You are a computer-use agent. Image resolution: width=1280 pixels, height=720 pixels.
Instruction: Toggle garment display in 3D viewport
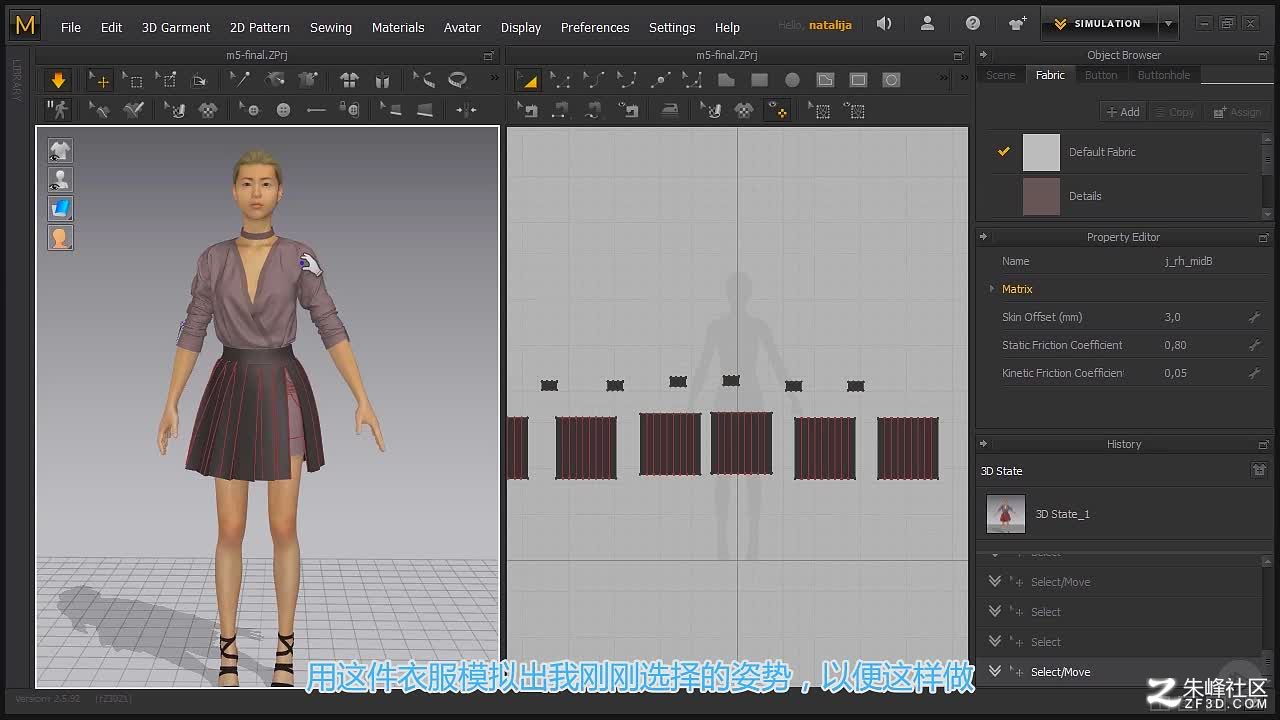point(60,151)
